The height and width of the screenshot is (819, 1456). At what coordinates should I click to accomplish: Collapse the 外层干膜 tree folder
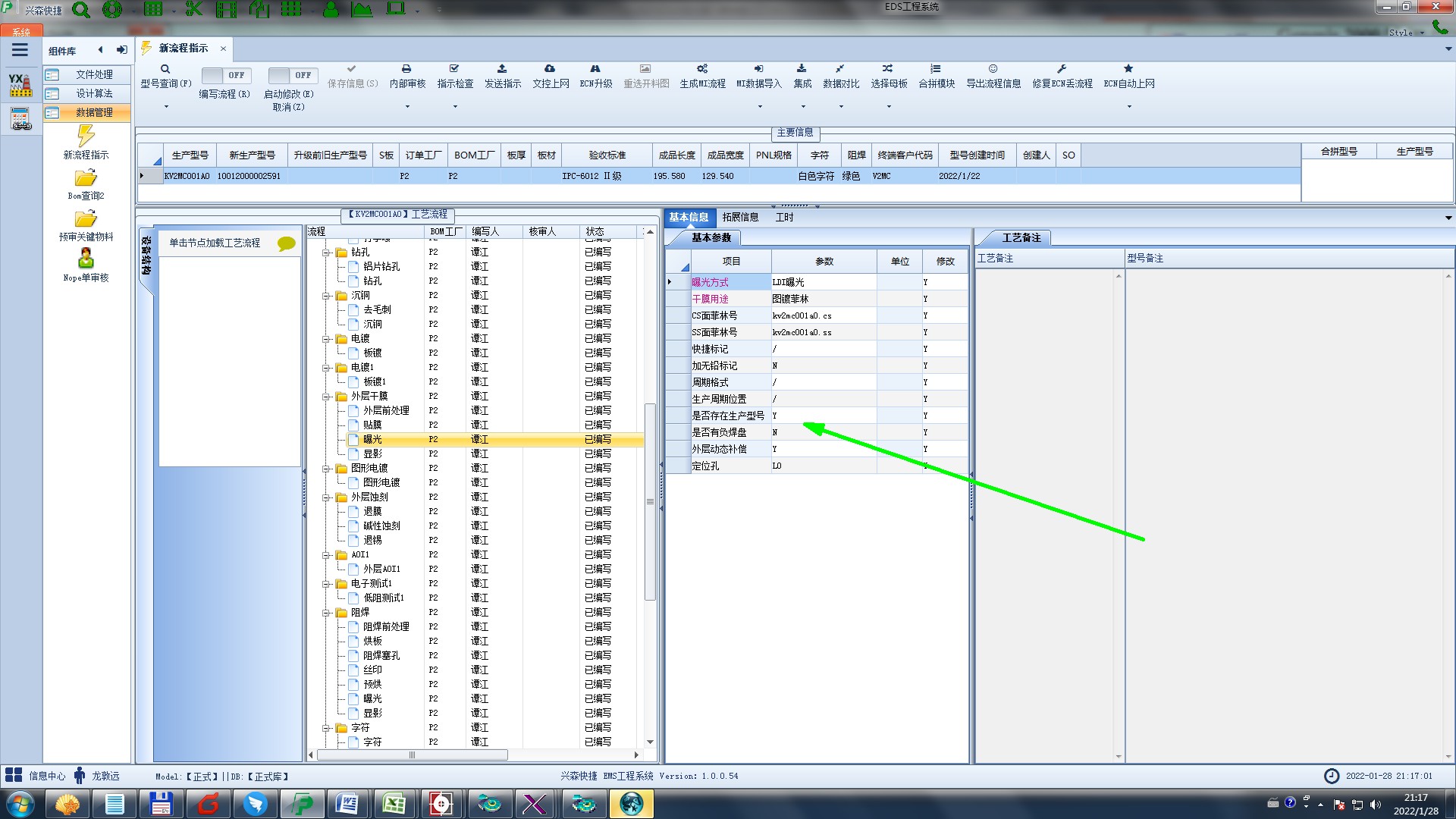coord(327,397)
